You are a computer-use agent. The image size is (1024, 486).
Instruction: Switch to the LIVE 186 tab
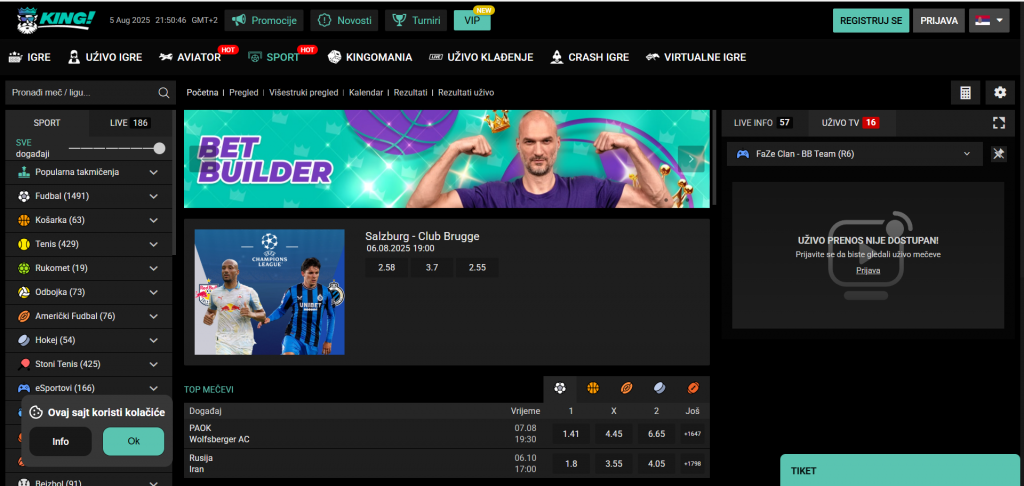click(130, 123)
